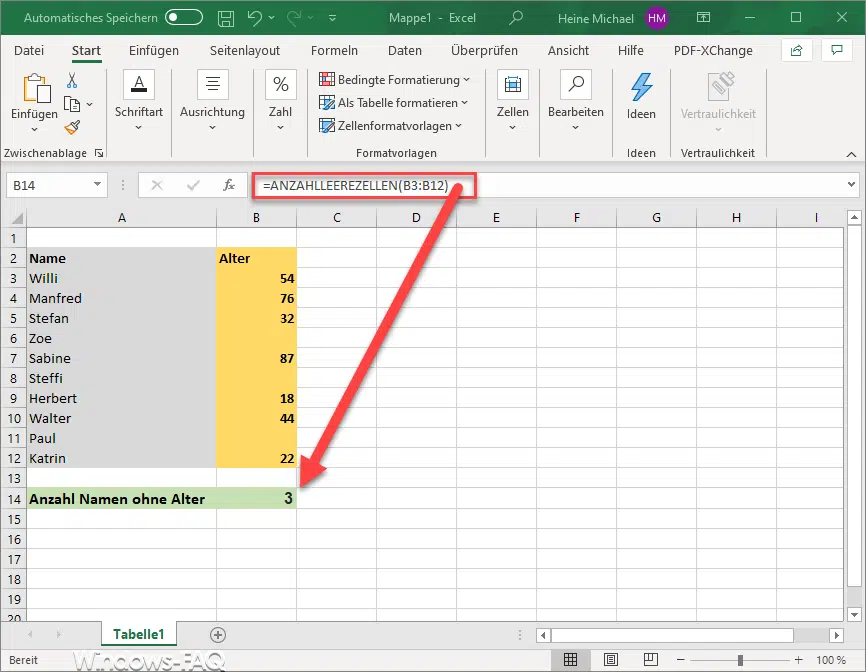Select cell B14 showing value 3
Screen dimensions: 866x672
[256, 498]
